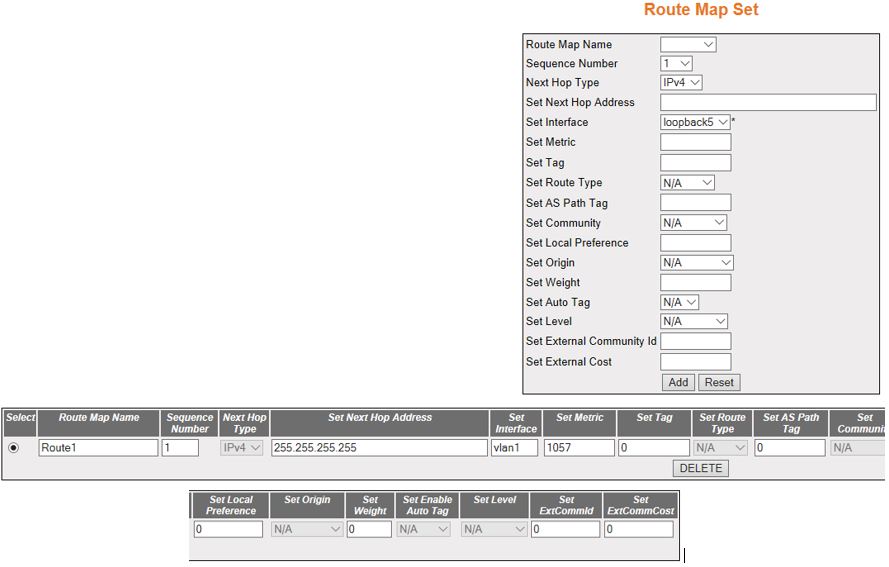Edit the Route1 name field in table

point(98,448)
